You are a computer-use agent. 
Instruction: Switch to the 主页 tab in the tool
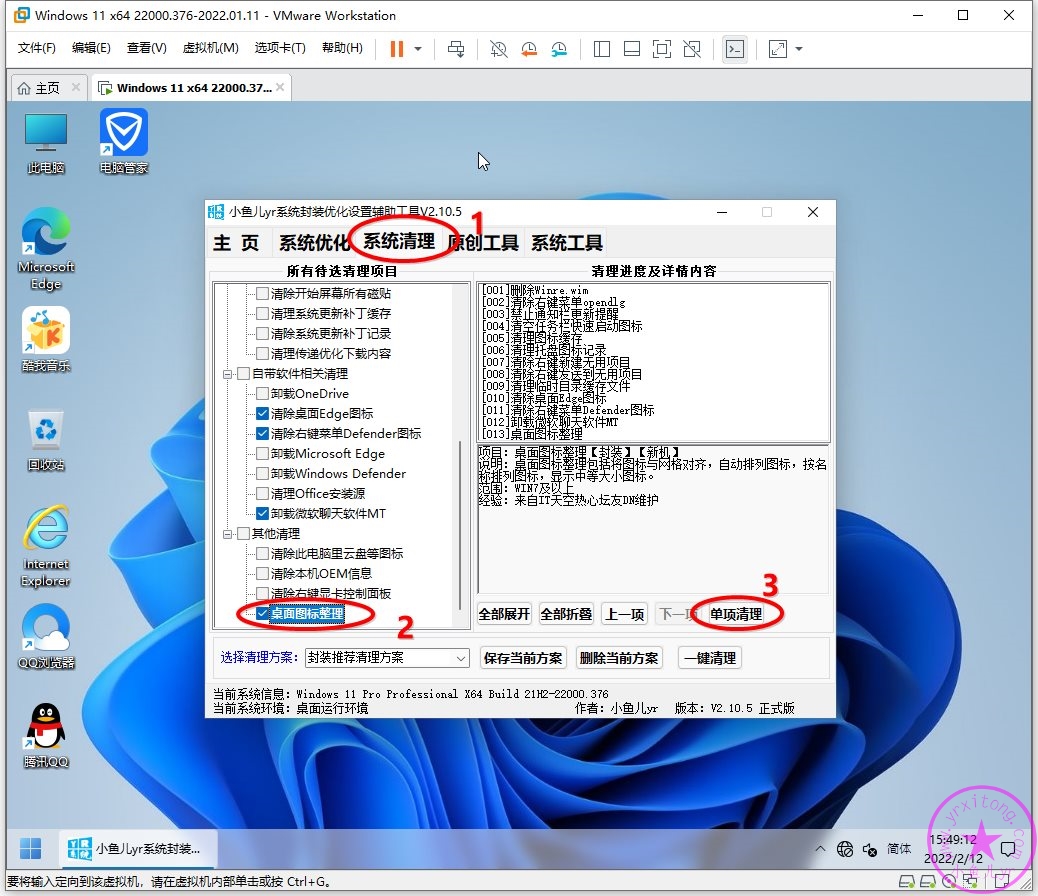click(x=236, y=243)
